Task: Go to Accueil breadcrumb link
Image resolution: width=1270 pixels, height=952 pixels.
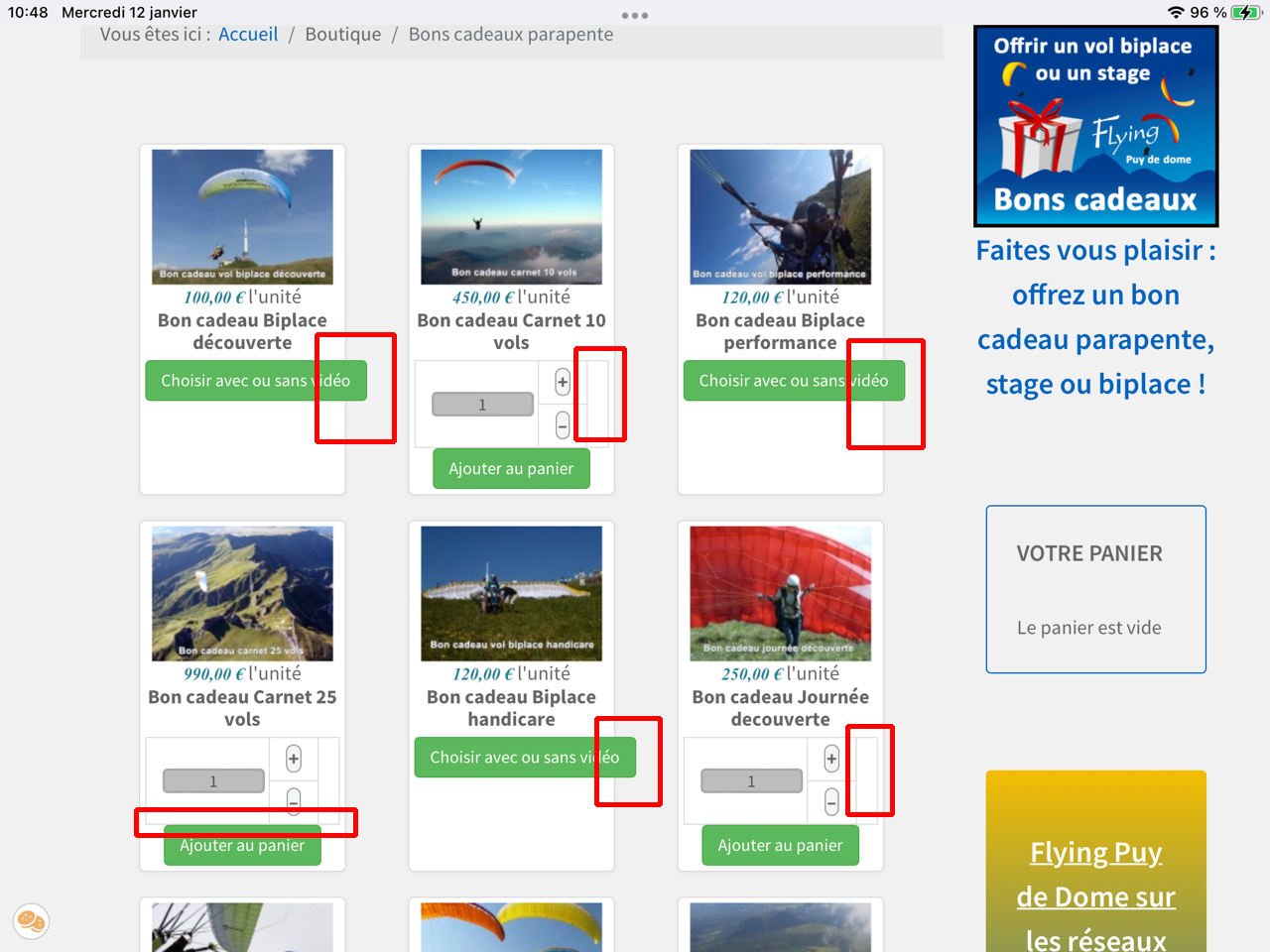Action: (248, 34)
